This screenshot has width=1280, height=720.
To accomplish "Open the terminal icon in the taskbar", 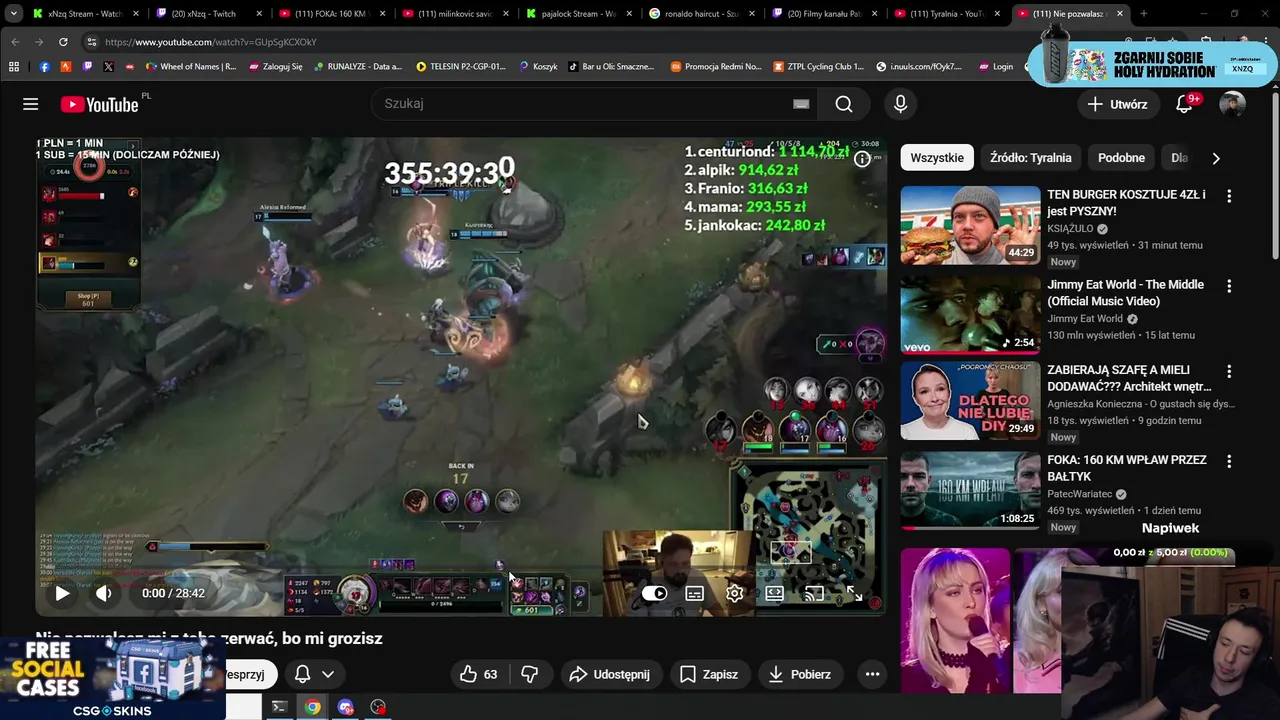I will pos(279,707).
